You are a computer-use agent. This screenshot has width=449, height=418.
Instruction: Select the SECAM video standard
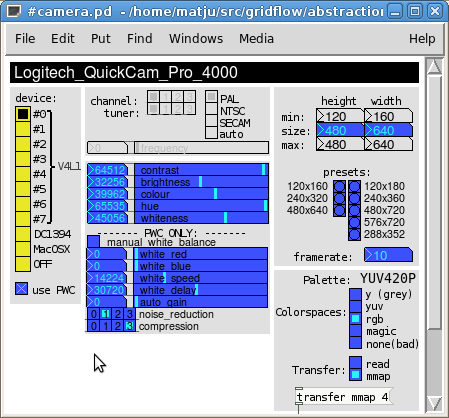coord(211,121)
